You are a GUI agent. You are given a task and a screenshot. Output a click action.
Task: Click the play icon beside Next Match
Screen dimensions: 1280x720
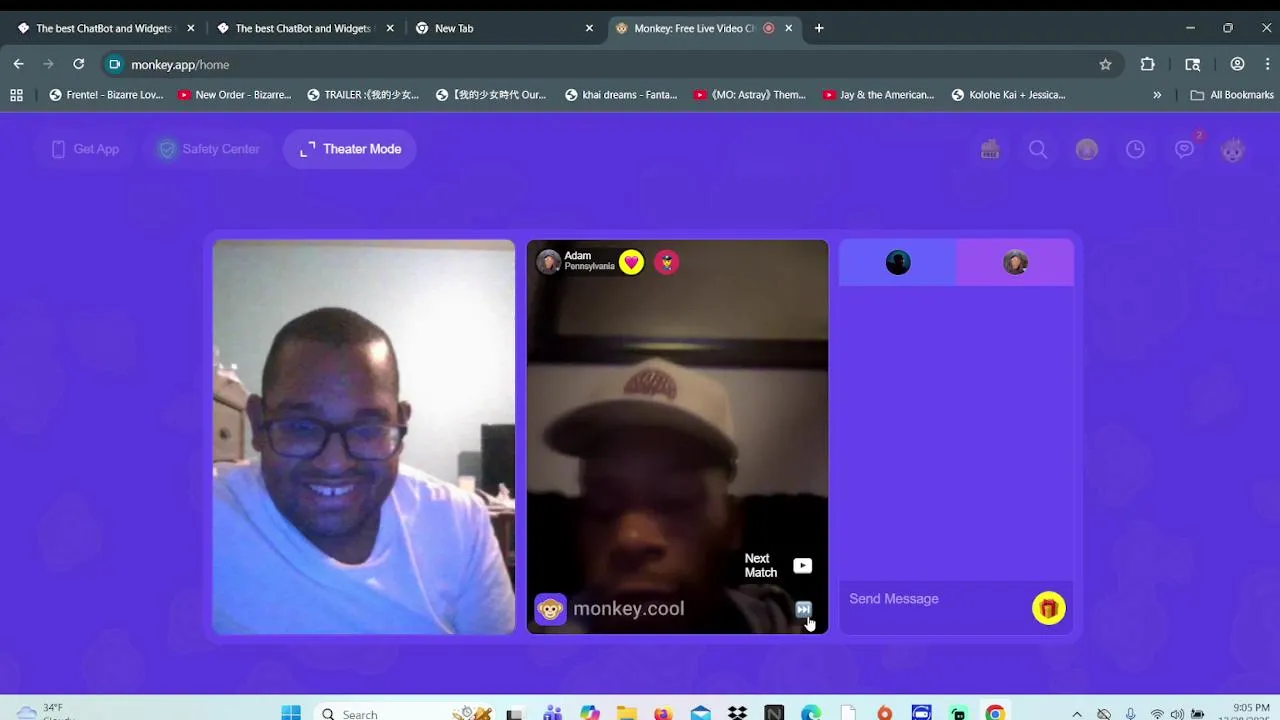tap(802, 566)
